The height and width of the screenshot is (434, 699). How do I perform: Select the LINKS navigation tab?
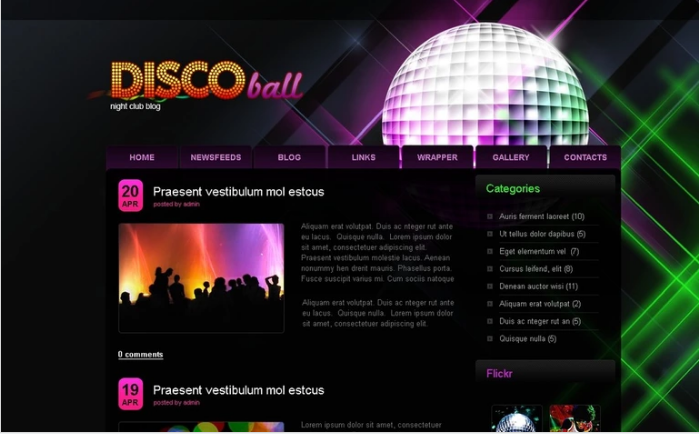363,157
